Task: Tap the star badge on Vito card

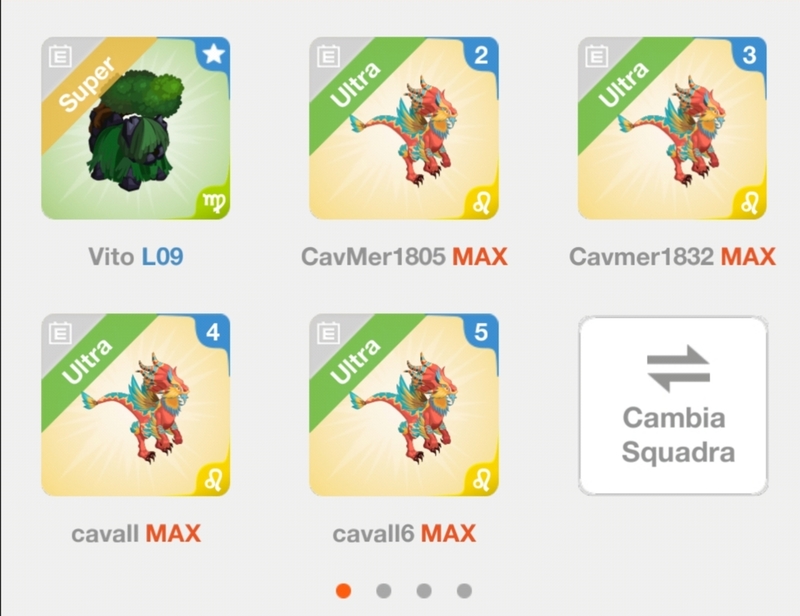Action: click(213, 54)
